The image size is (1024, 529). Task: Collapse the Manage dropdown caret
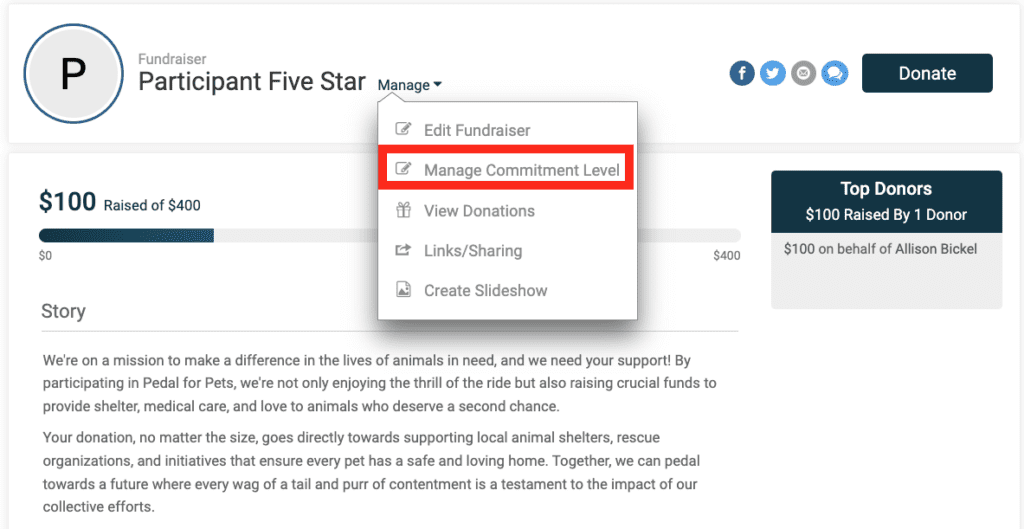point(438,85)
